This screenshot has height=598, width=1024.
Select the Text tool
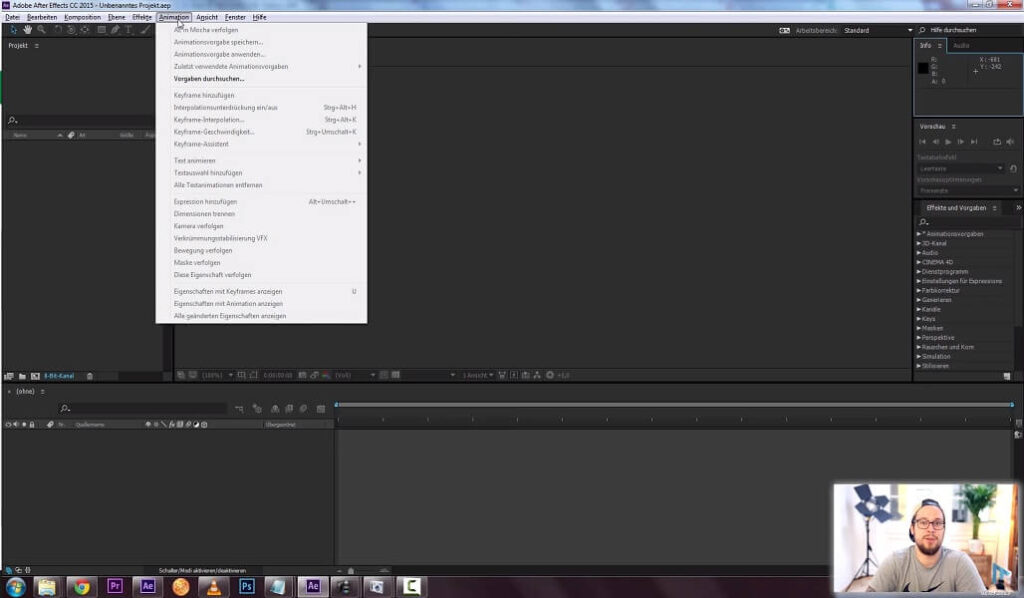tap(129, 30)
